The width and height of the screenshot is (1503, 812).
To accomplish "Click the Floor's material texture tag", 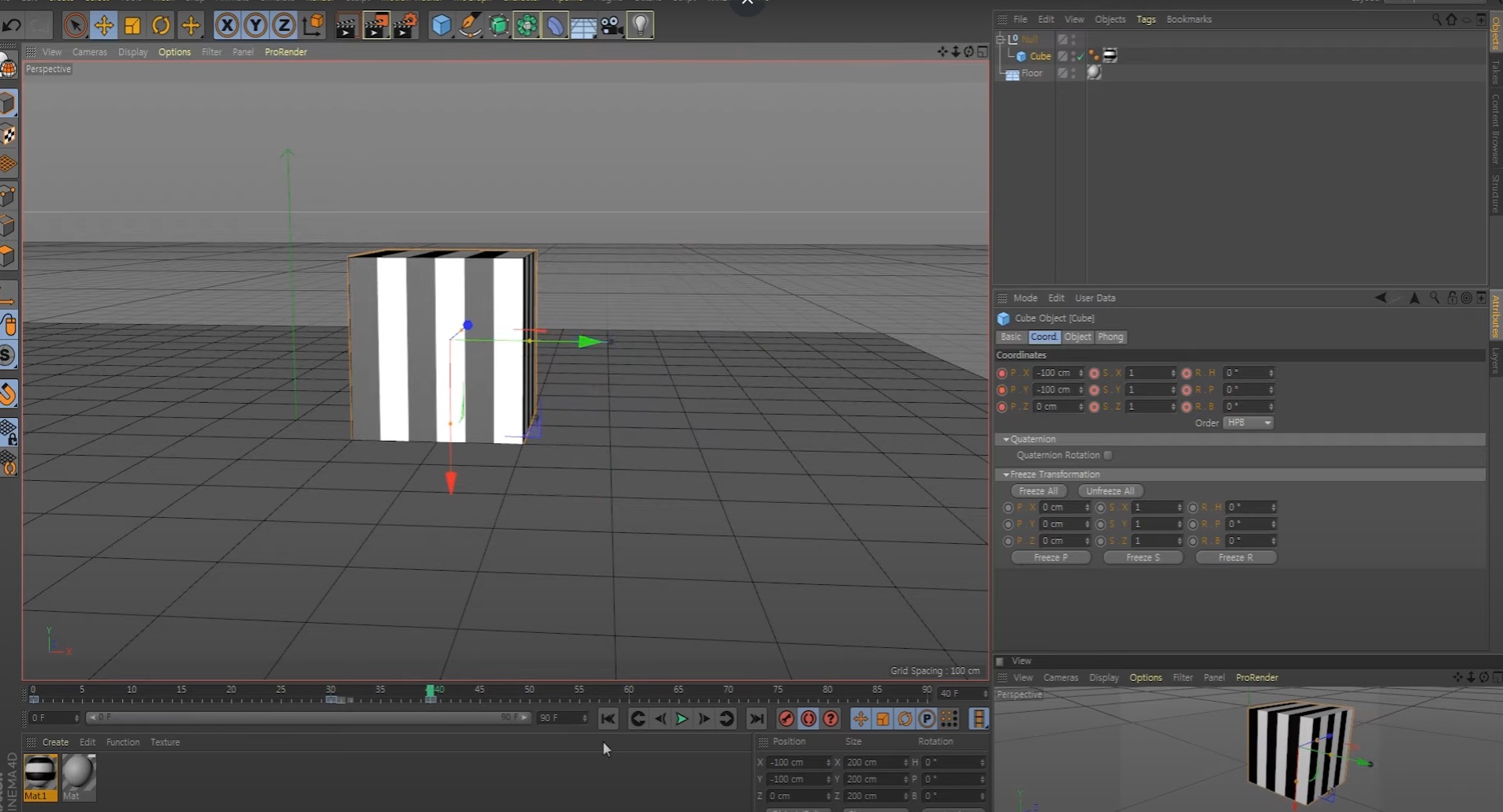I will (1095, 73).
